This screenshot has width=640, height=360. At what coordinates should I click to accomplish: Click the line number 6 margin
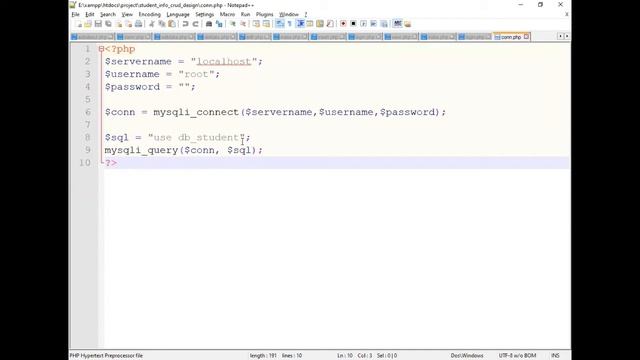[87, 112]
